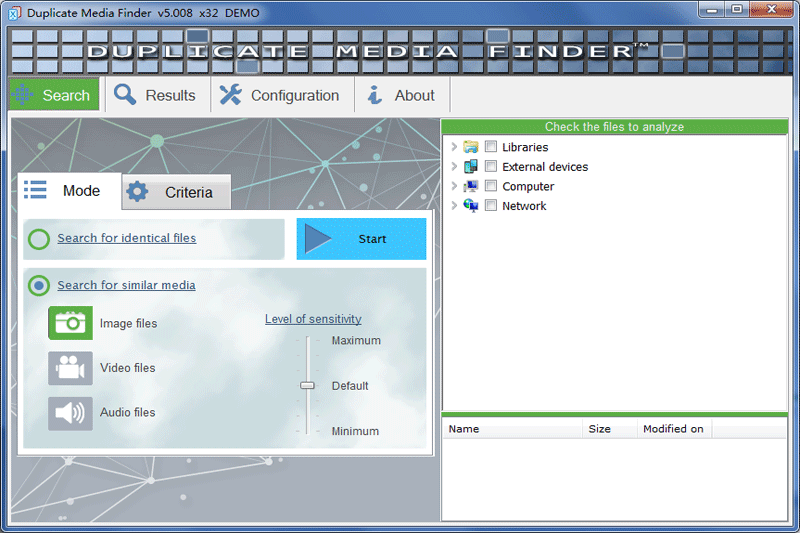Viewport: 800px width, 533px height.
Task: Click the info icon on About tab
Action: tap(375, 95)
